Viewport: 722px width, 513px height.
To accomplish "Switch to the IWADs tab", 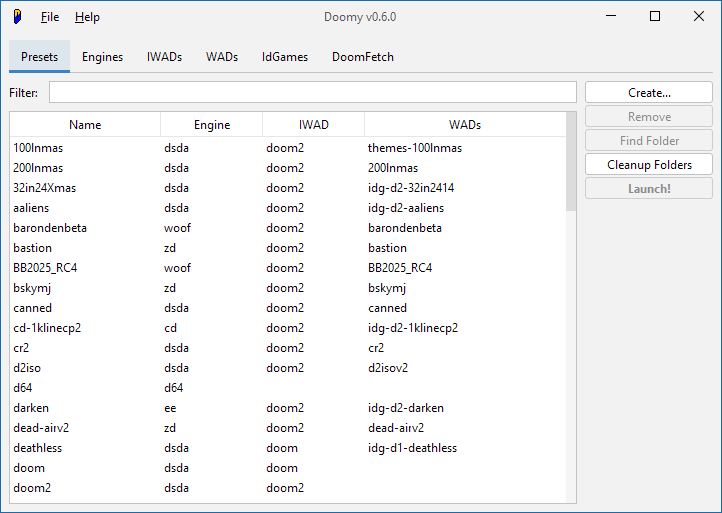I will (164, 57).
